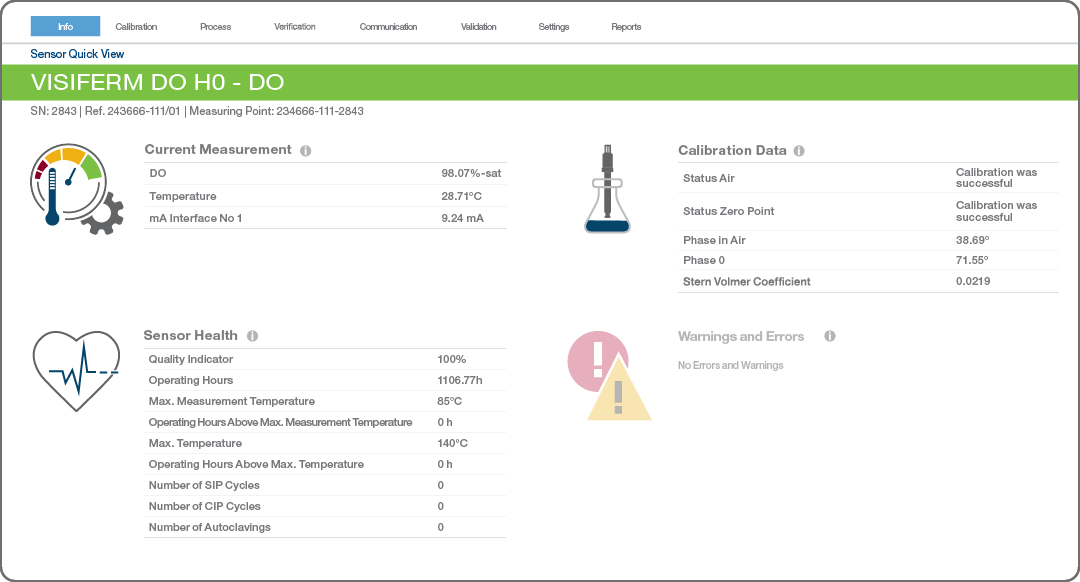This screenshot has width=1080, height=582.
Task: Click the warning and error alert icon
Action: point(609,375)
